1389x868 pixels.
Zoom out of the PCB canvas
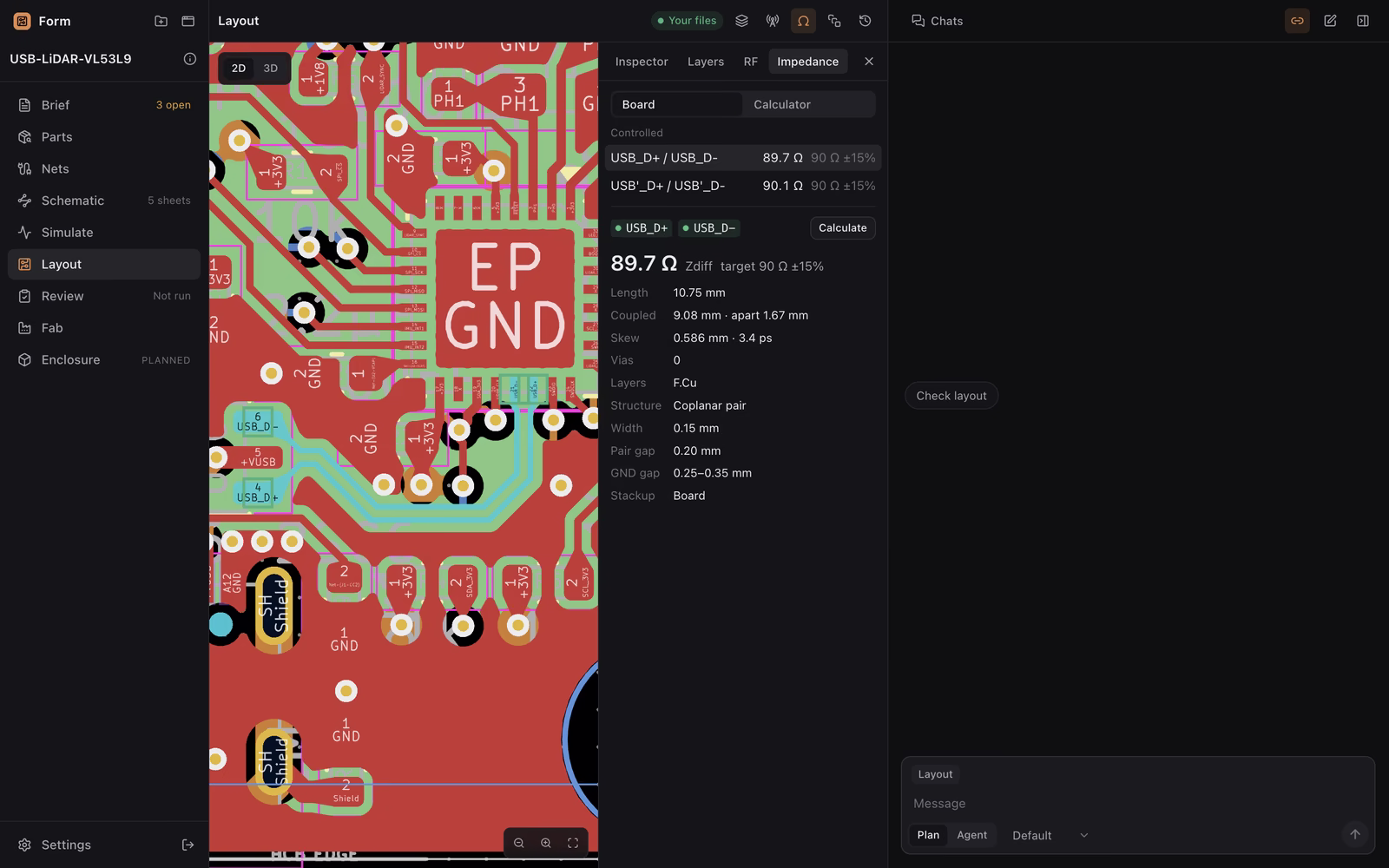[519, 843]
